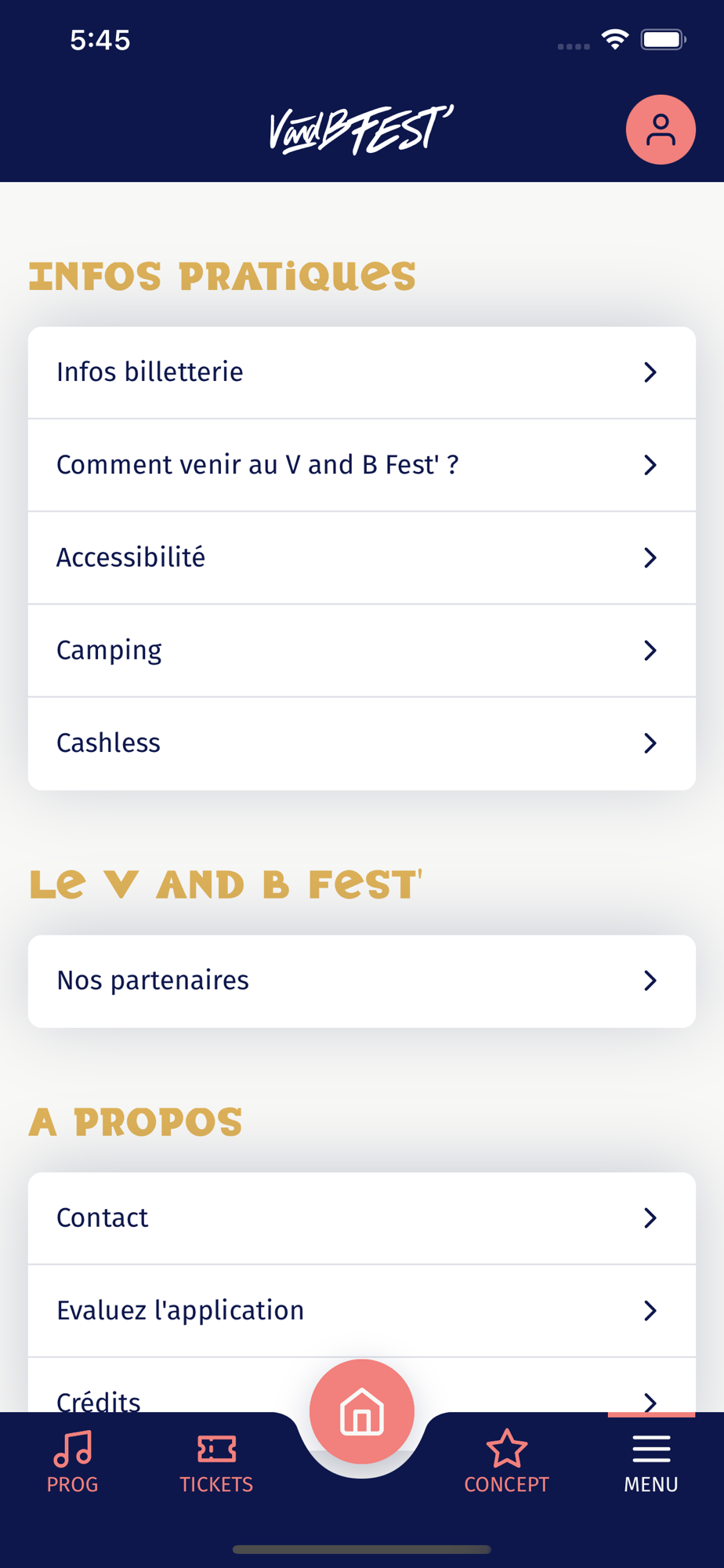The height and width of the screenshot is (1568, 724).
Task: Check the Wi-Fi status icon
Action: pos(615,39)
